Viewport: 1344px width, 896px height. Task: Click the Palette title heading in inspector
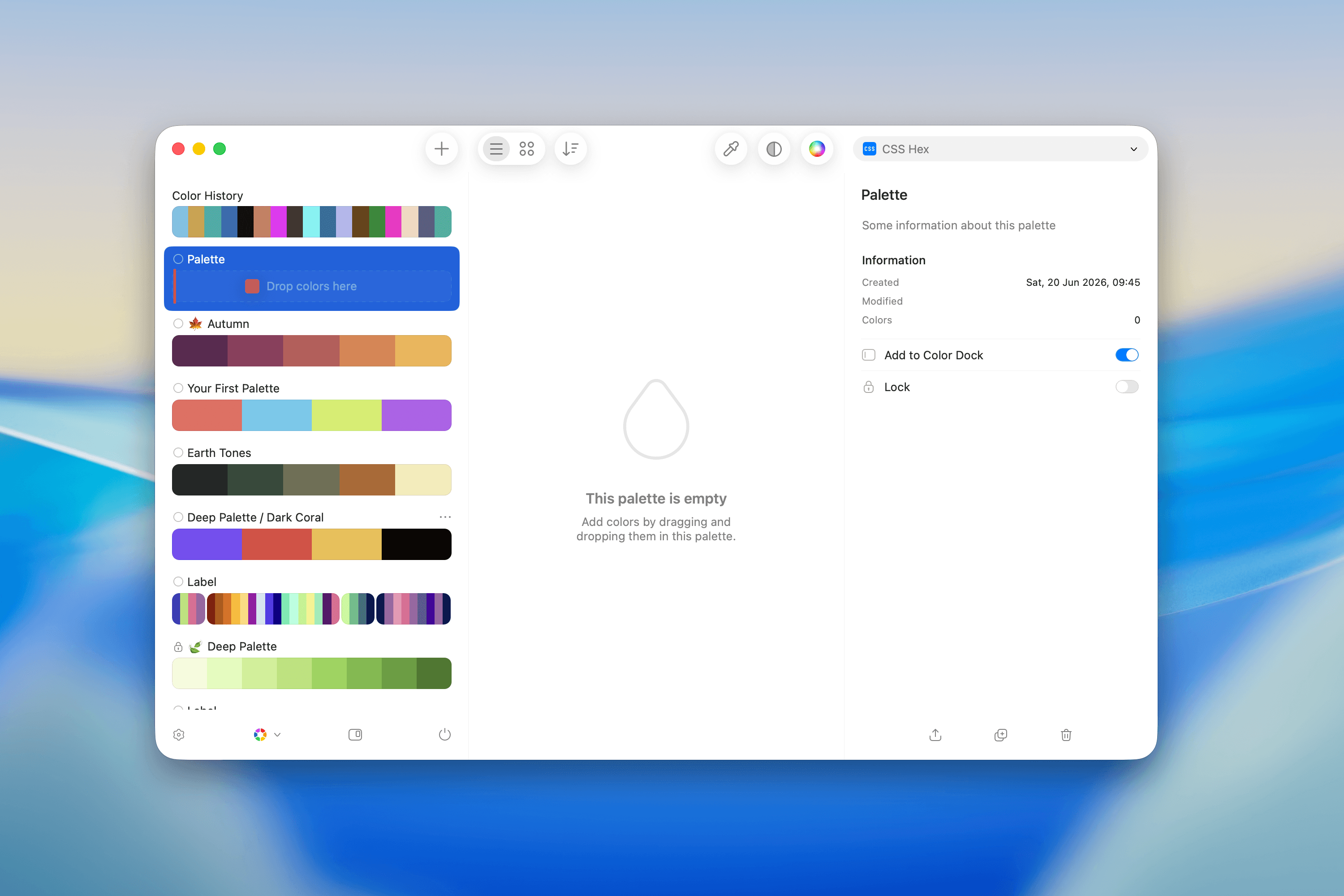(884, 195)
